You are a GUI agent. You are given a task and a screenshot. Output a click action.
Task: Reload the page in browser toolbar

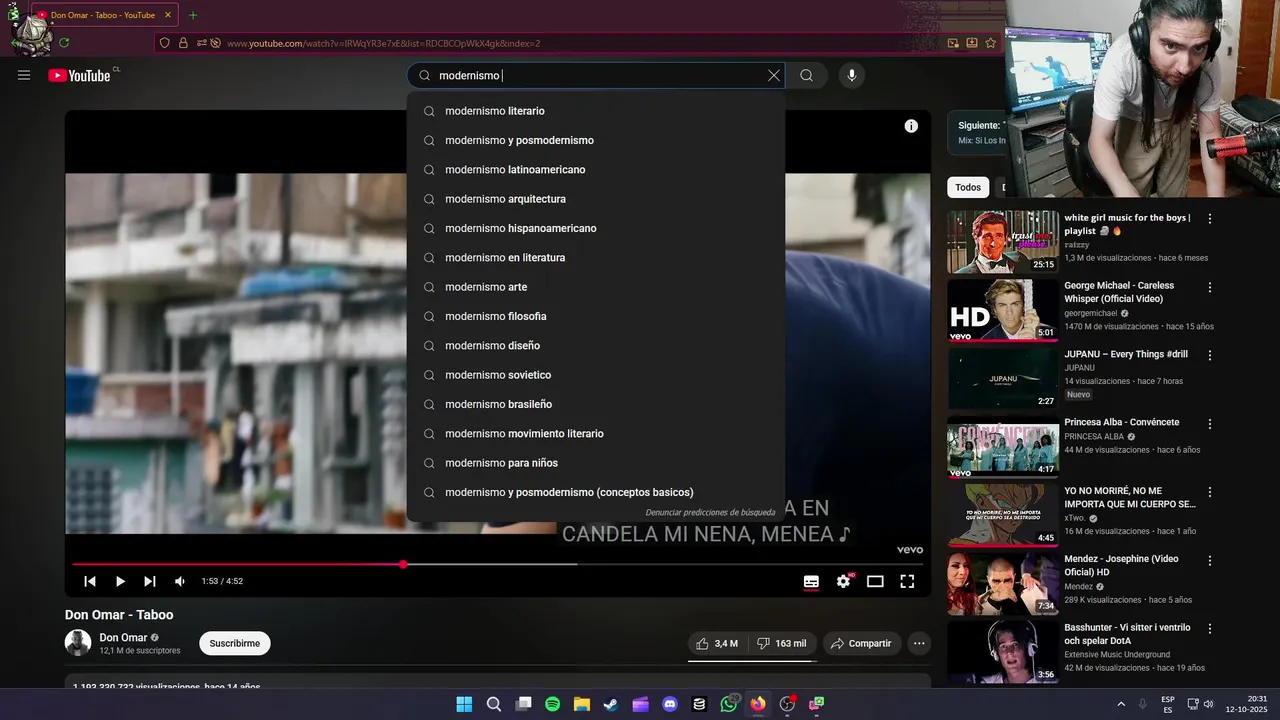[x=64, y=43]
